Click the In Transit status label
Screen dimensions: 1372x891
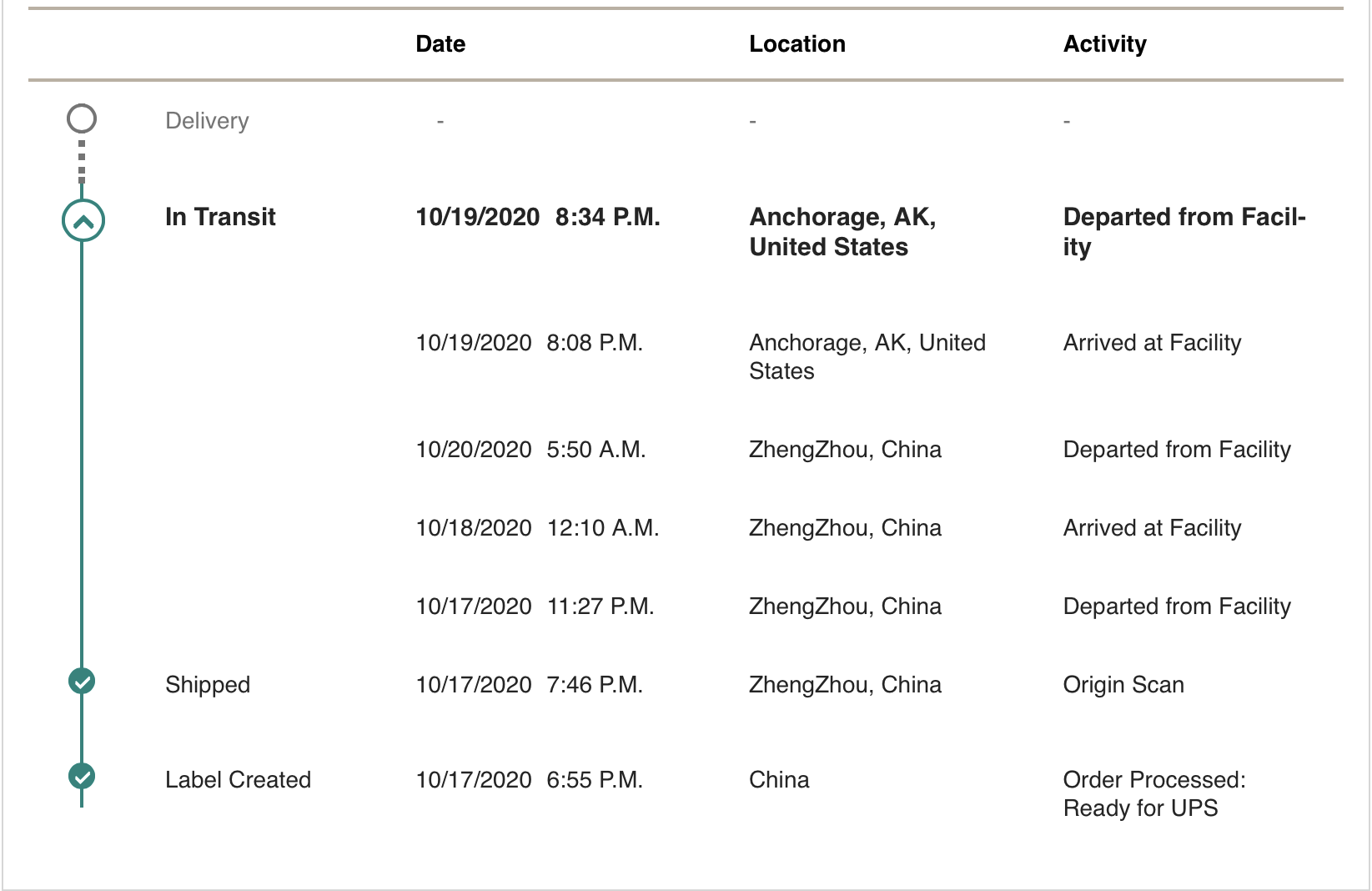point(220,217)
